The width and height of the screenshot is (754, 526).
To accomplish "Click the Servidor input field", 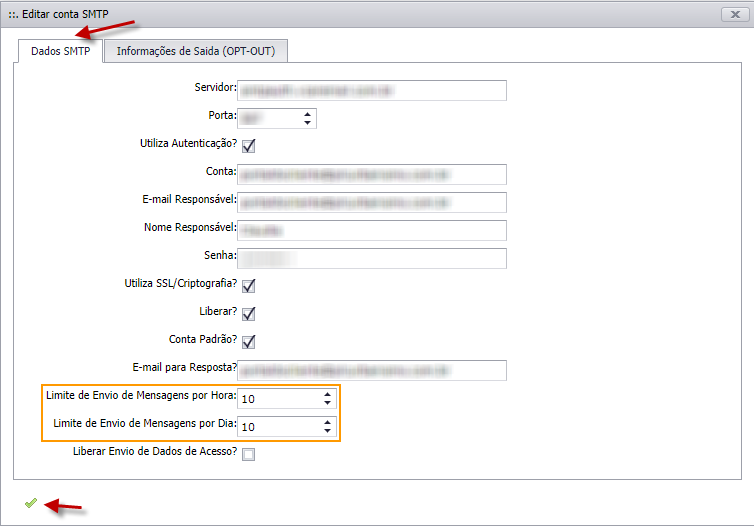I will click(372, 90).
